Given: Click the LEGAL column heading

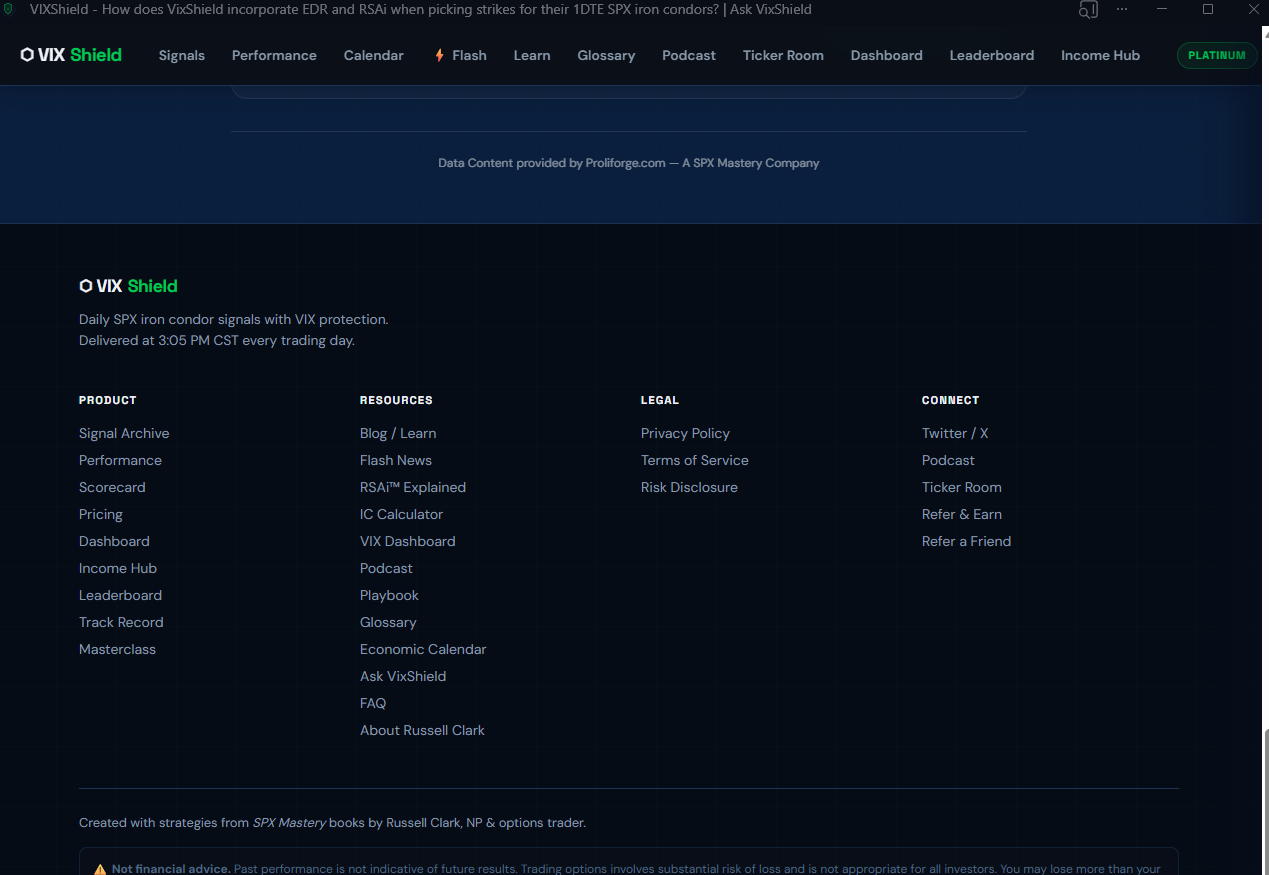Looking at the screenshot, I should (x=660, y=400).
